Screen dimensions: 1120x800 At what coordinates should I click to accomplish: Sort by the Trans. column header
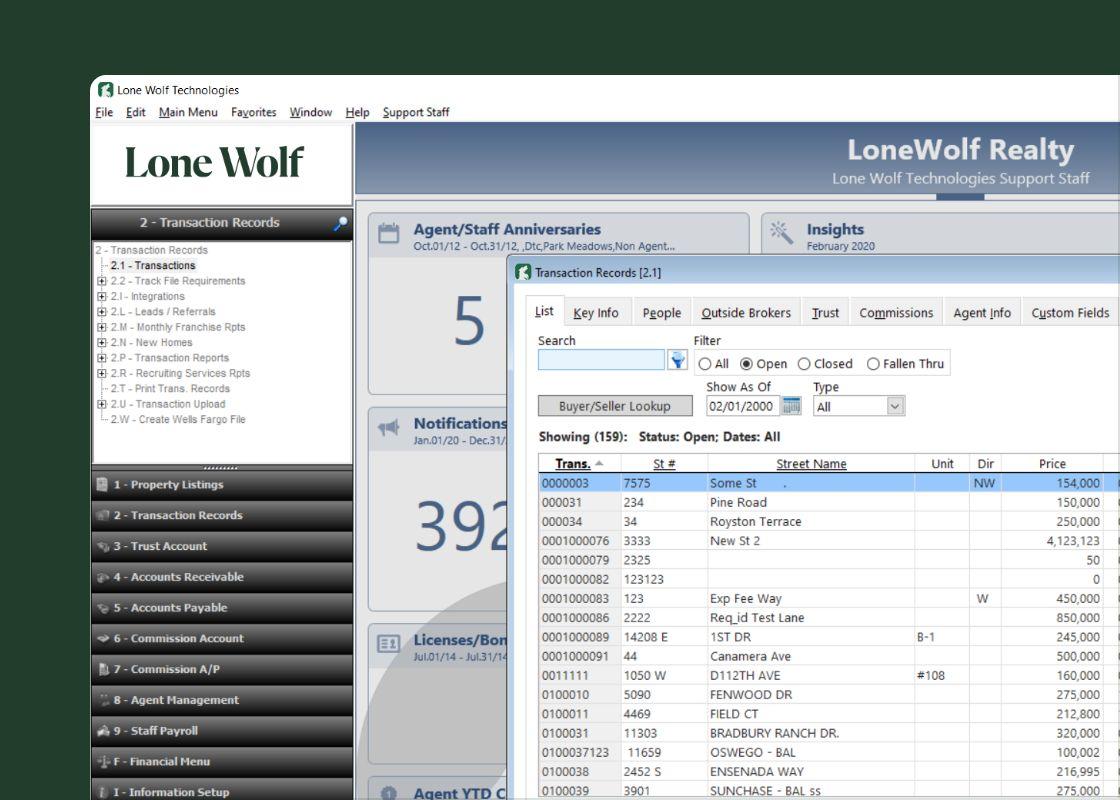pyautogui.click(x=579, y=464)
